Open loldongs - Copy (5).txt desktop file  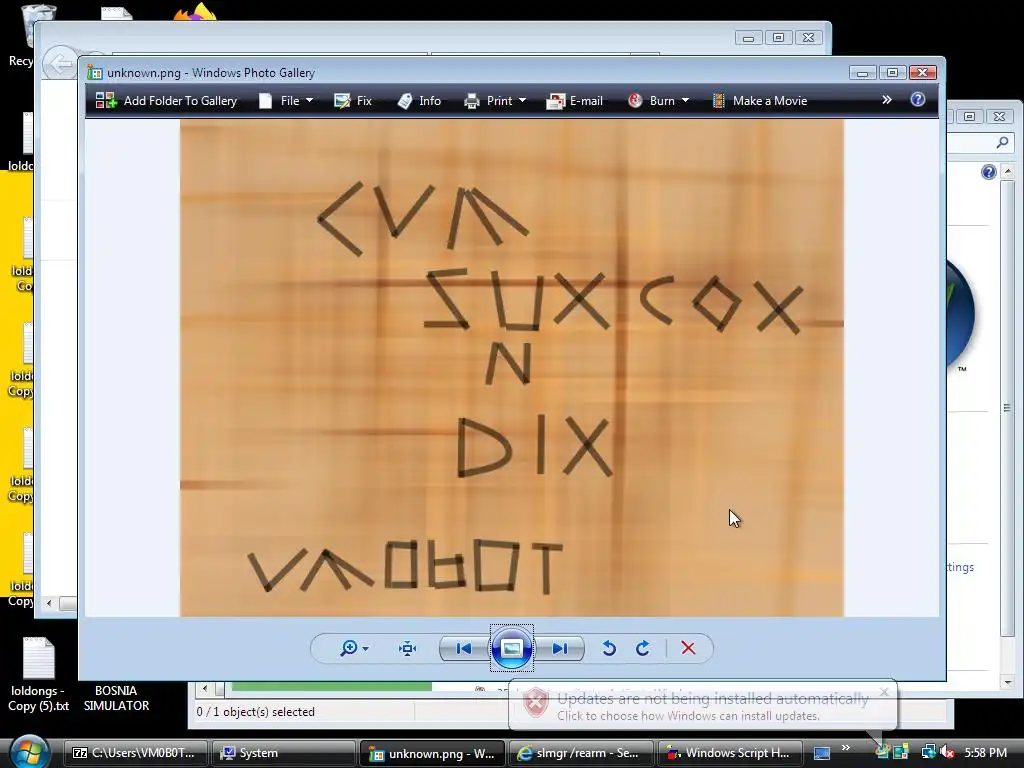click(x=39, y=674)
